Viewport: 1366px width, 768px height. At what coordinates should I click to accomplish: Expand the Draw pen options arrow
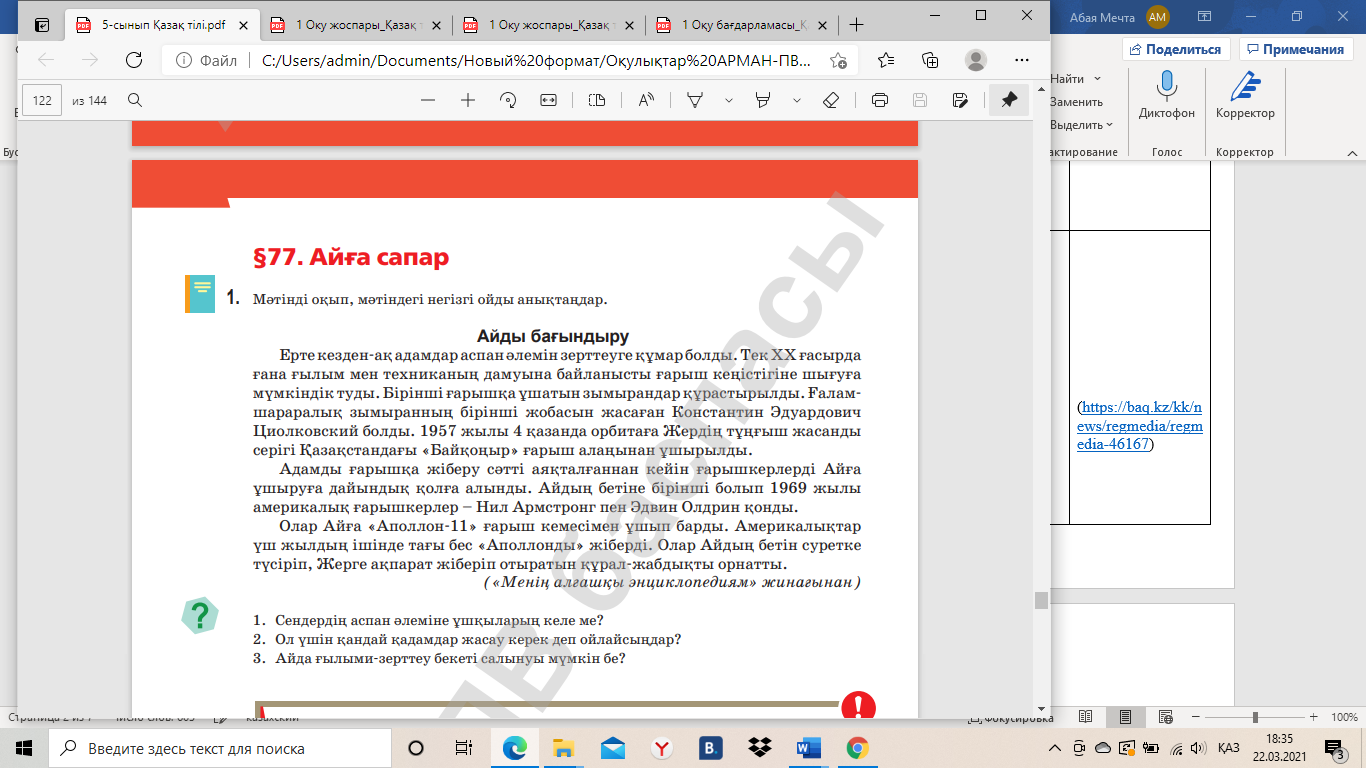(x=729, y=100)
